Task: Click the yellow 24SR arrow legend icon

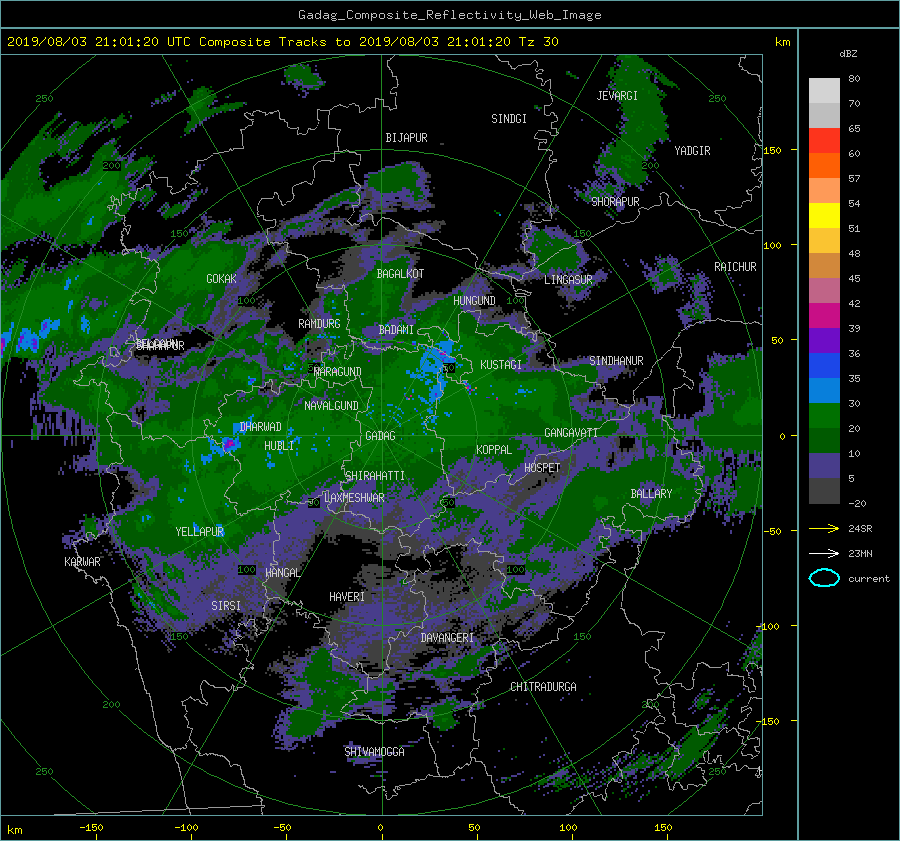Action: (824, 528)
